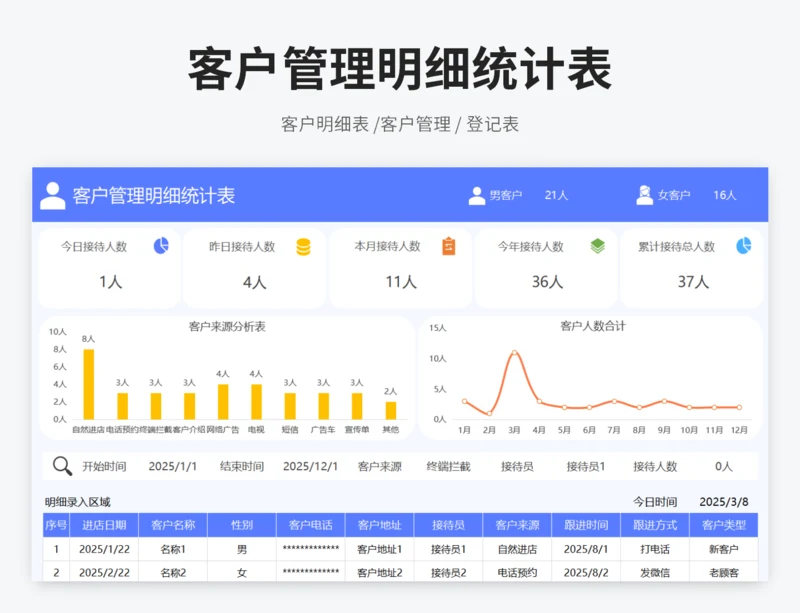Image resolution: width=800 pixels, height=613 pixels.
Task: Click the 接待员 column header in table
Action: [x=448, y=525]
